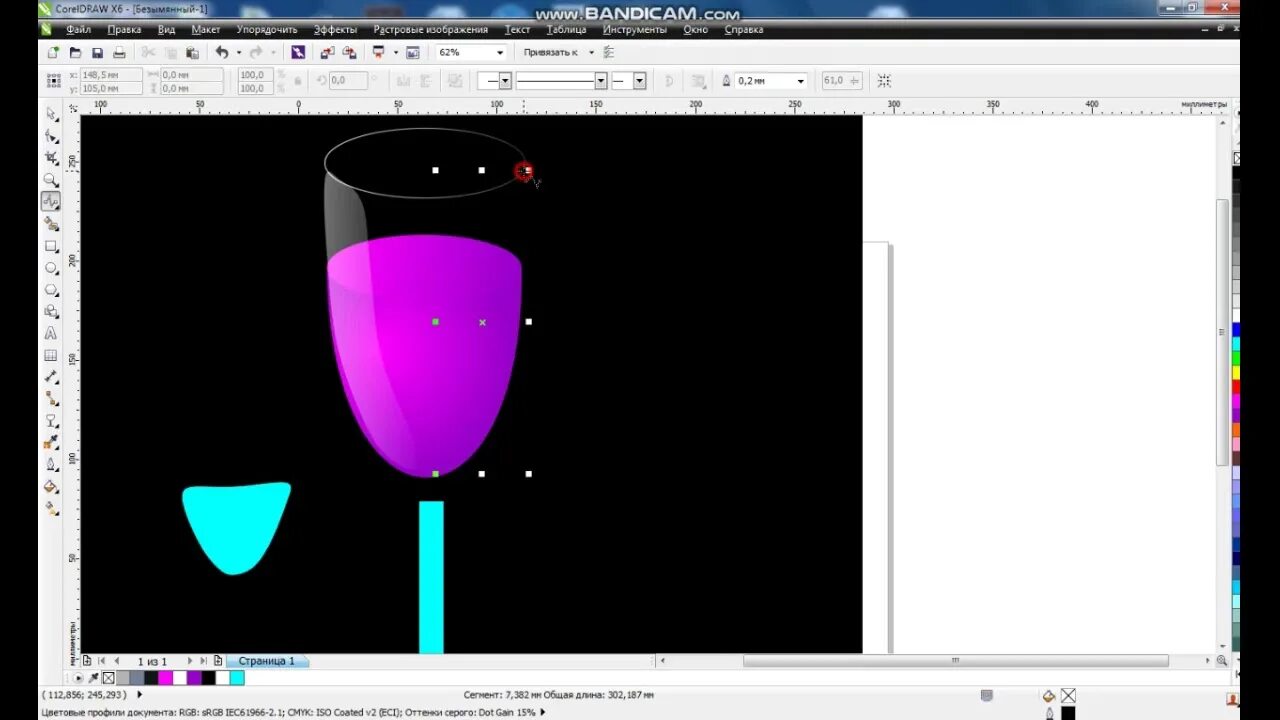Screen dimensions: 1280x720
Task: Open the zoom level 62% dropdown
Action: coord(499,52)
